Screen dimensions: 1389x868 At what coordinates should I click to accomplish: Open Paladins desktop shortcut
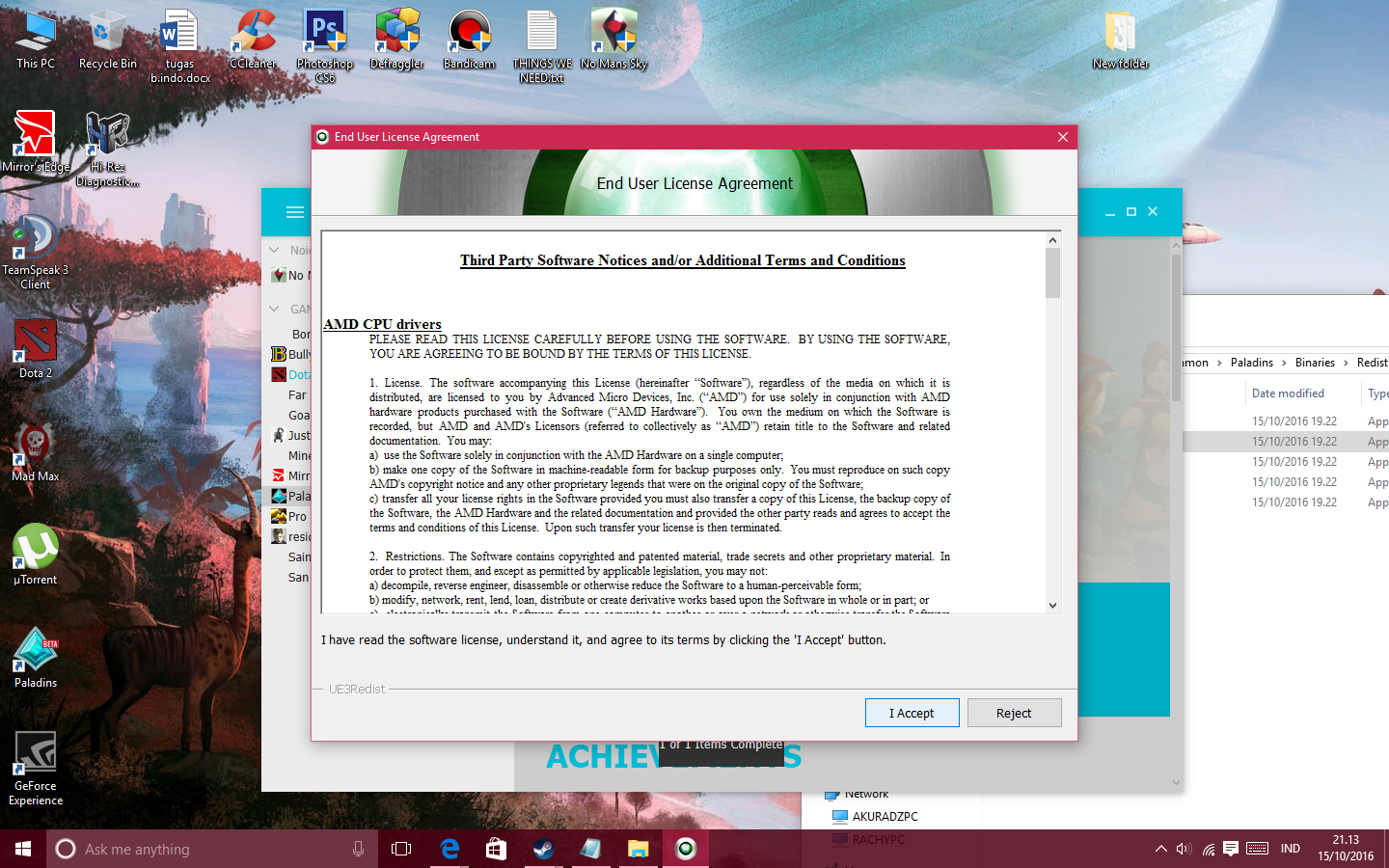click(36, 659)
